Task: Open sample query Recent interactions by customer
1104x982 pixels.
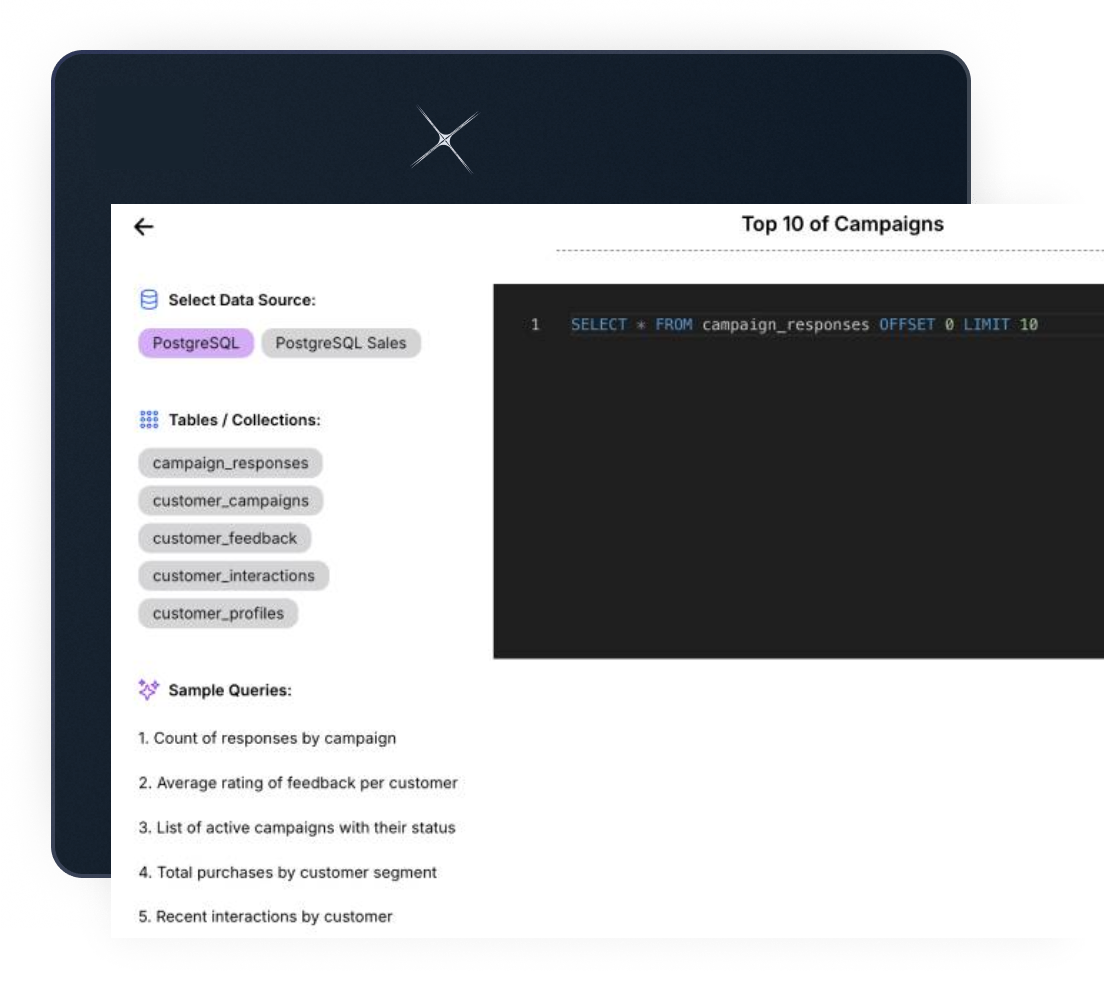Action: pyautogui.click(x=265, y=917)
